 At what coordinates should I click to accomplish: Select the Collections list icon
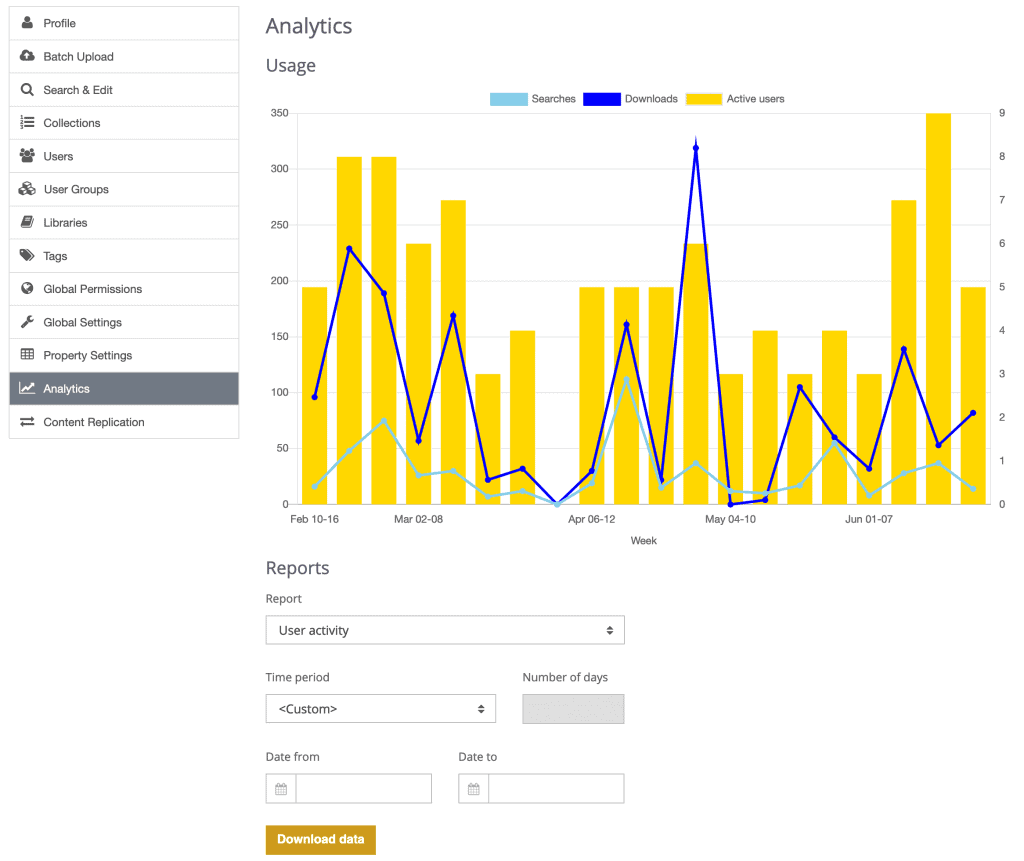point(26,122)
